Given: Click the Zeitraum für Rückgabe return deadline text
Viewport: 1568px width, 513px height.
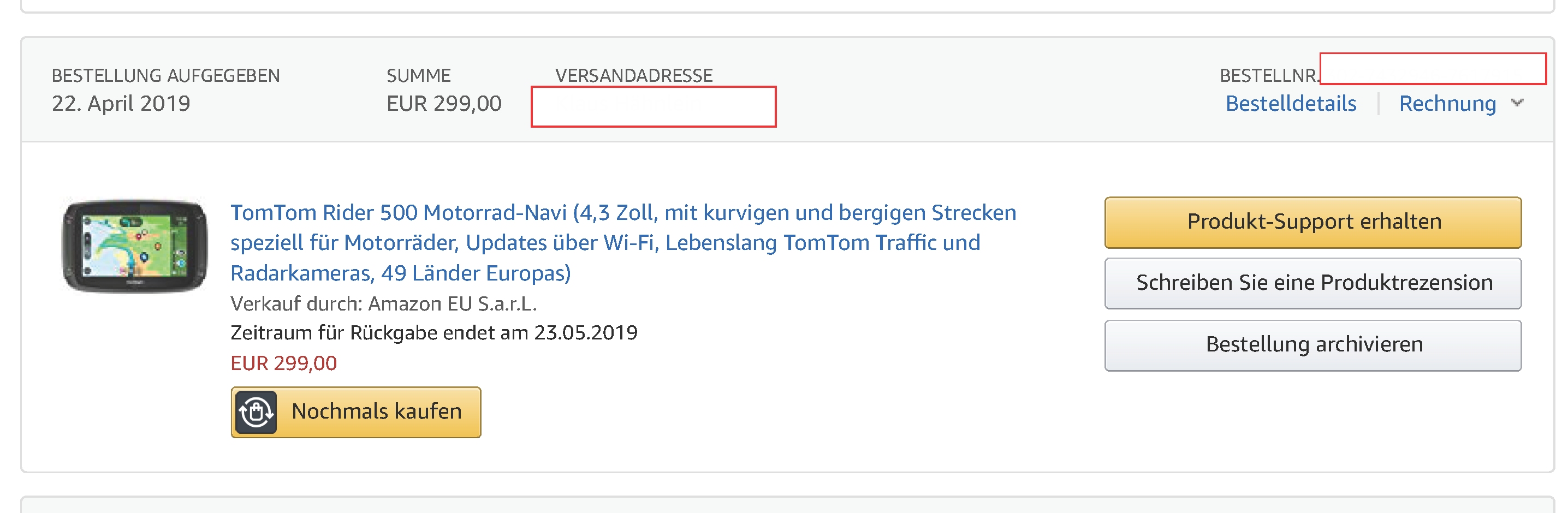Looking at the screenshot, I should 433,333.
